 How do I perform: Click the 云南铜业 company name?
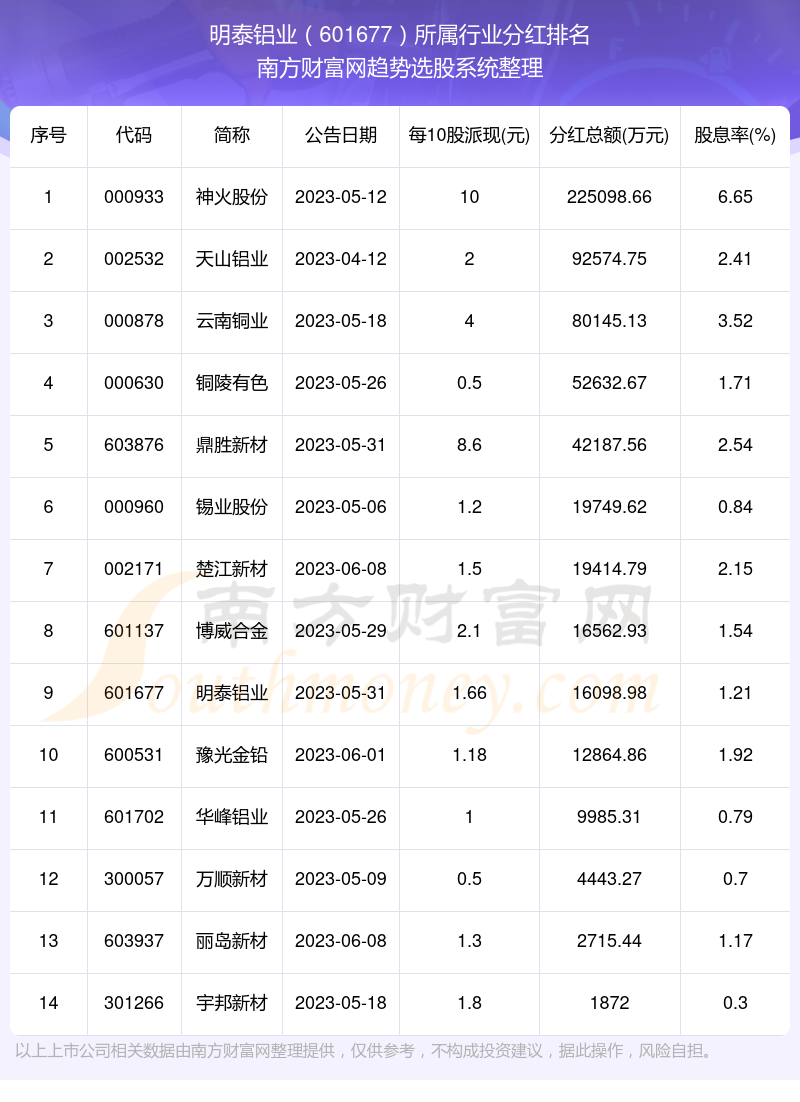[x=231, y=321]
